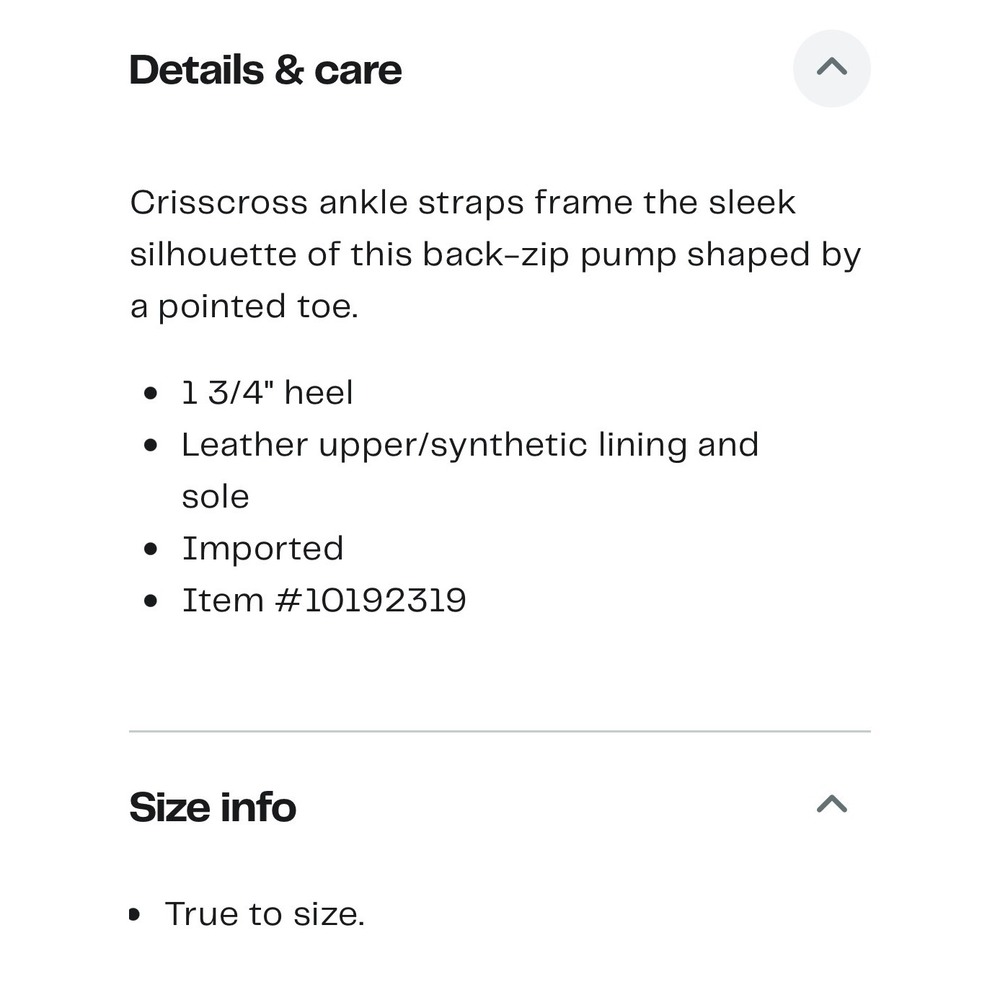Click the words pointed toe
The width and height of the screenshot is (1000, 1000).
pyautogui.click(x=258, y=307)
